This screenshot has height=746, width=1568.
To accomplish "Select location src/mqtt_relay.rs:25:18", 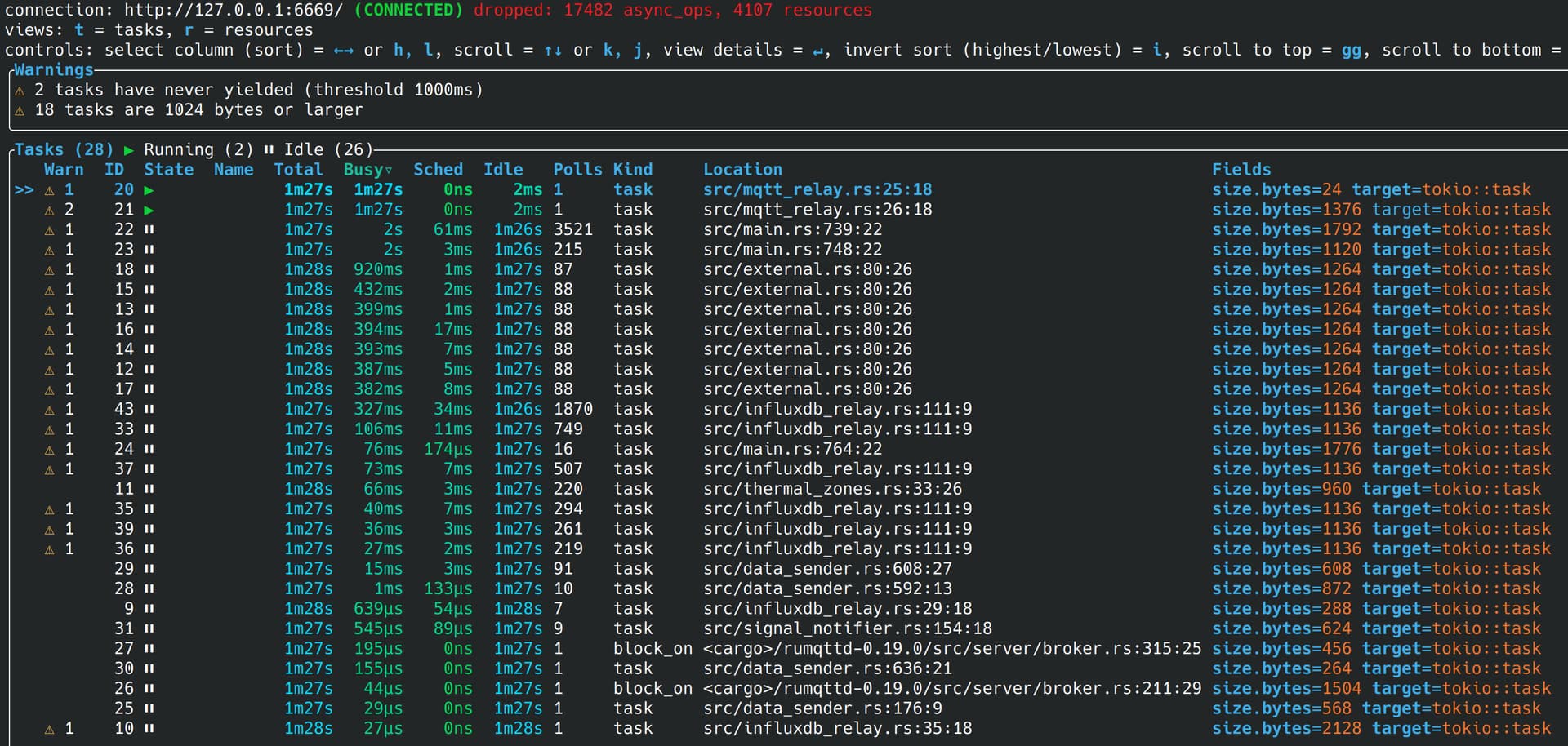I will coord(817,190).
